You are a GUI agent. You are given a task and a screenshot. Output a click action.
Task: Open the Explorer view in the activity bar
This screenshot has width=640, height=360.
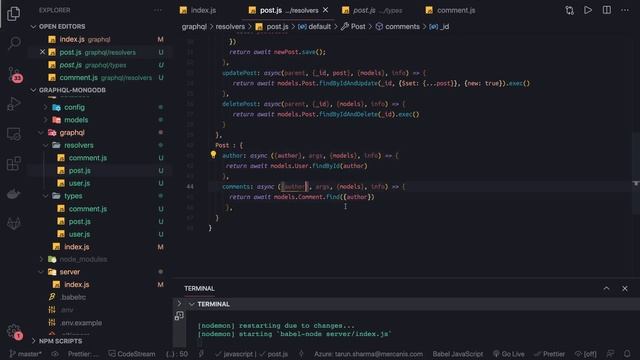[x=13, y=13]
